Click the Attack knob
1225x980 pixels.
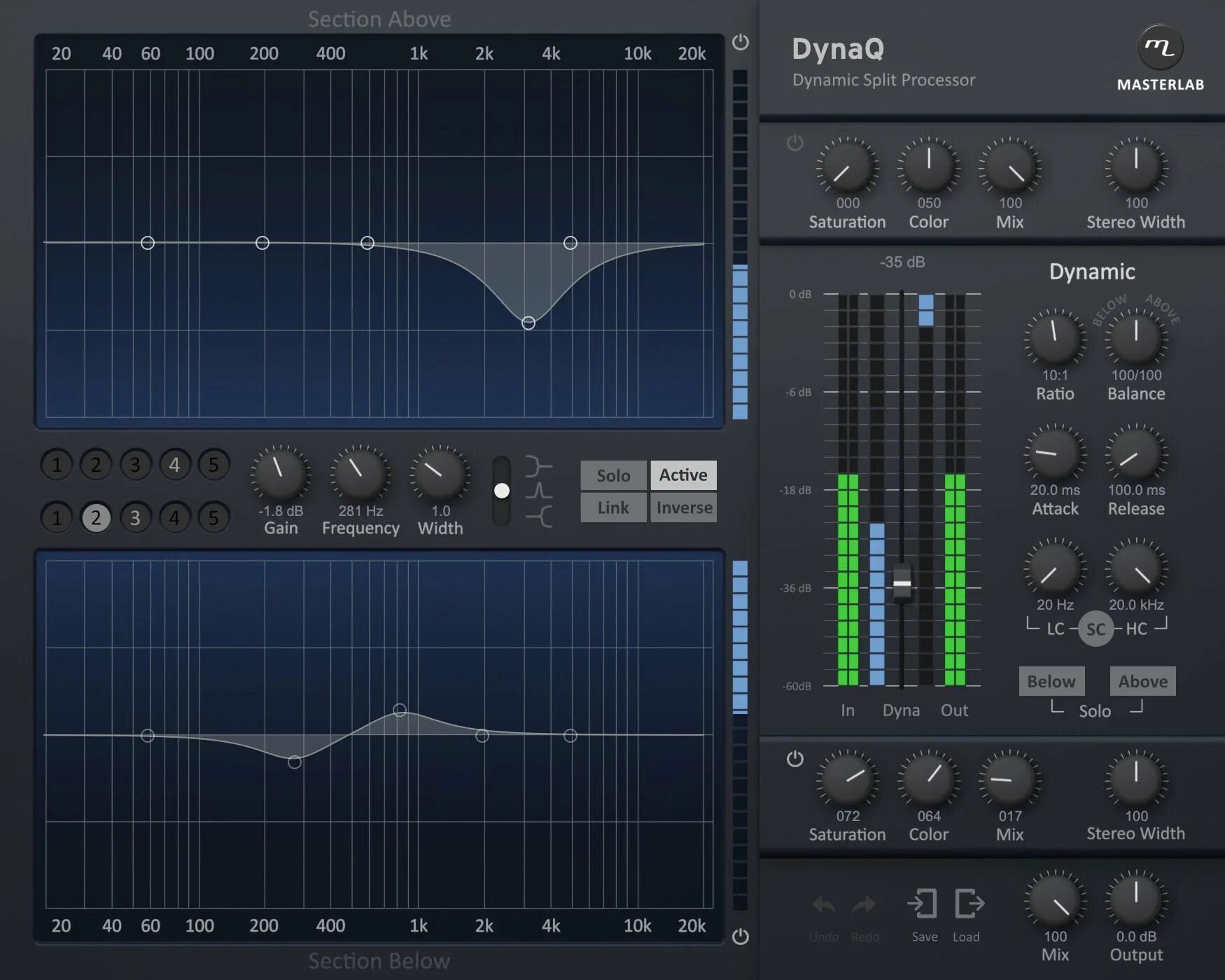[1055, 454]
